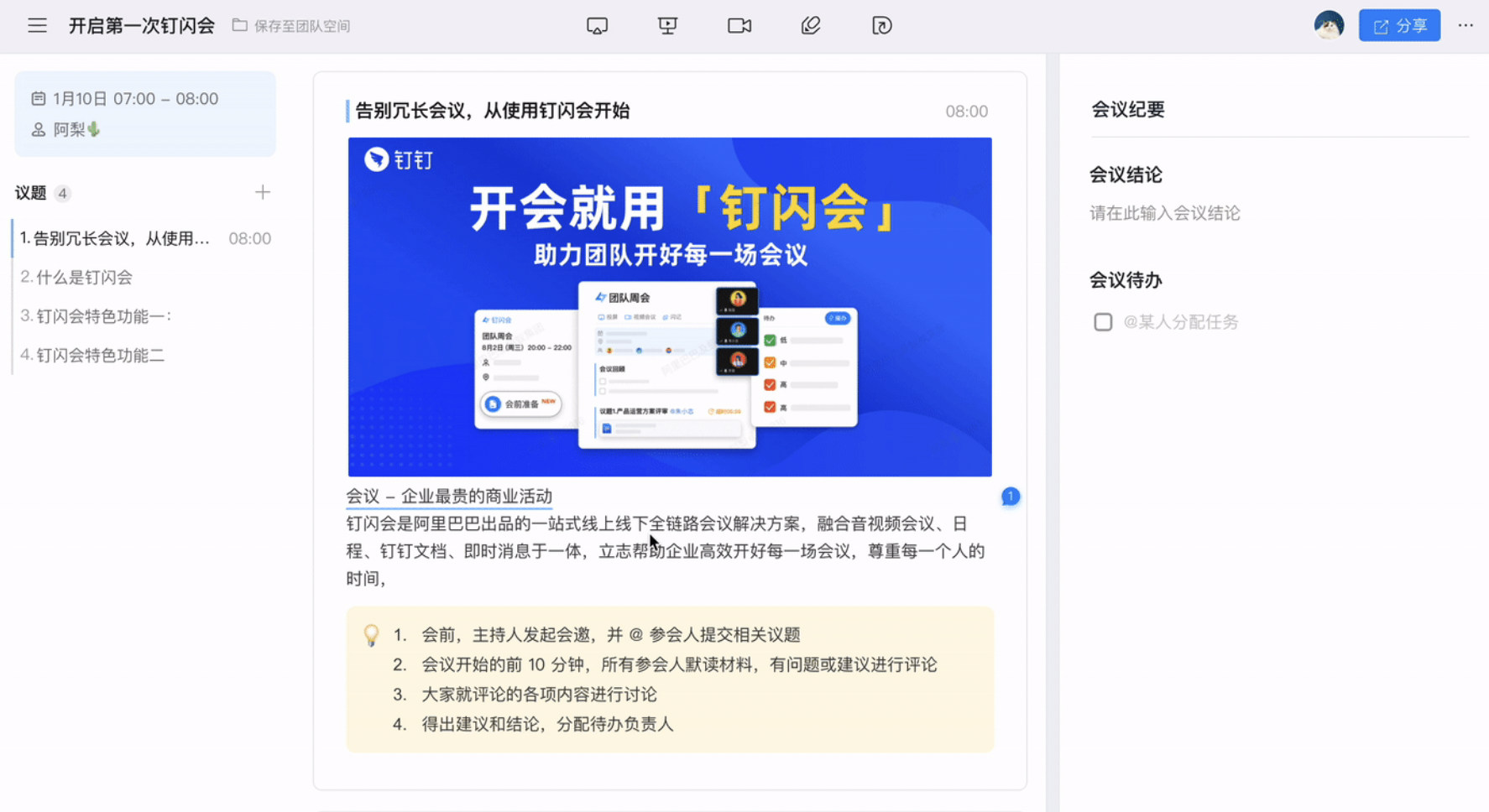Click the underlined text 会议 – 企业最贵的商业活动
1489x812 pixels.
[x=449, y=497]
